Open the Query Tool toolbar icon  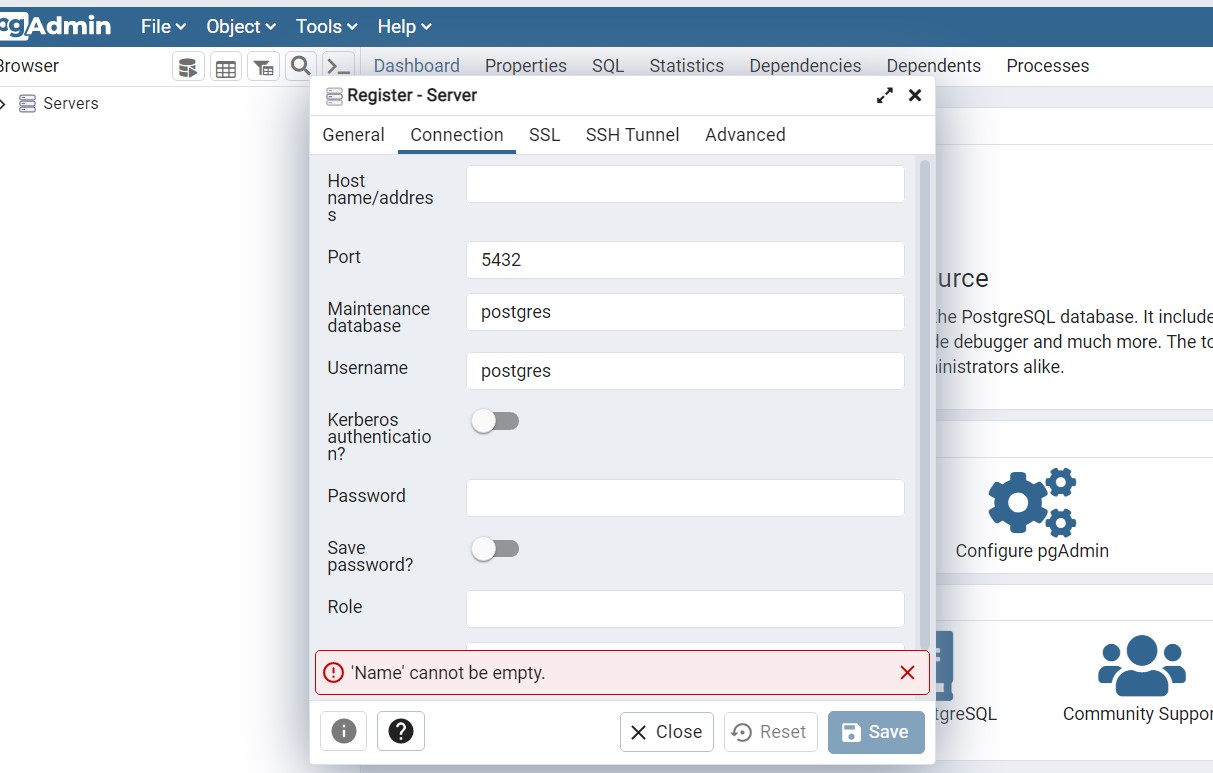tap(188, 67)
